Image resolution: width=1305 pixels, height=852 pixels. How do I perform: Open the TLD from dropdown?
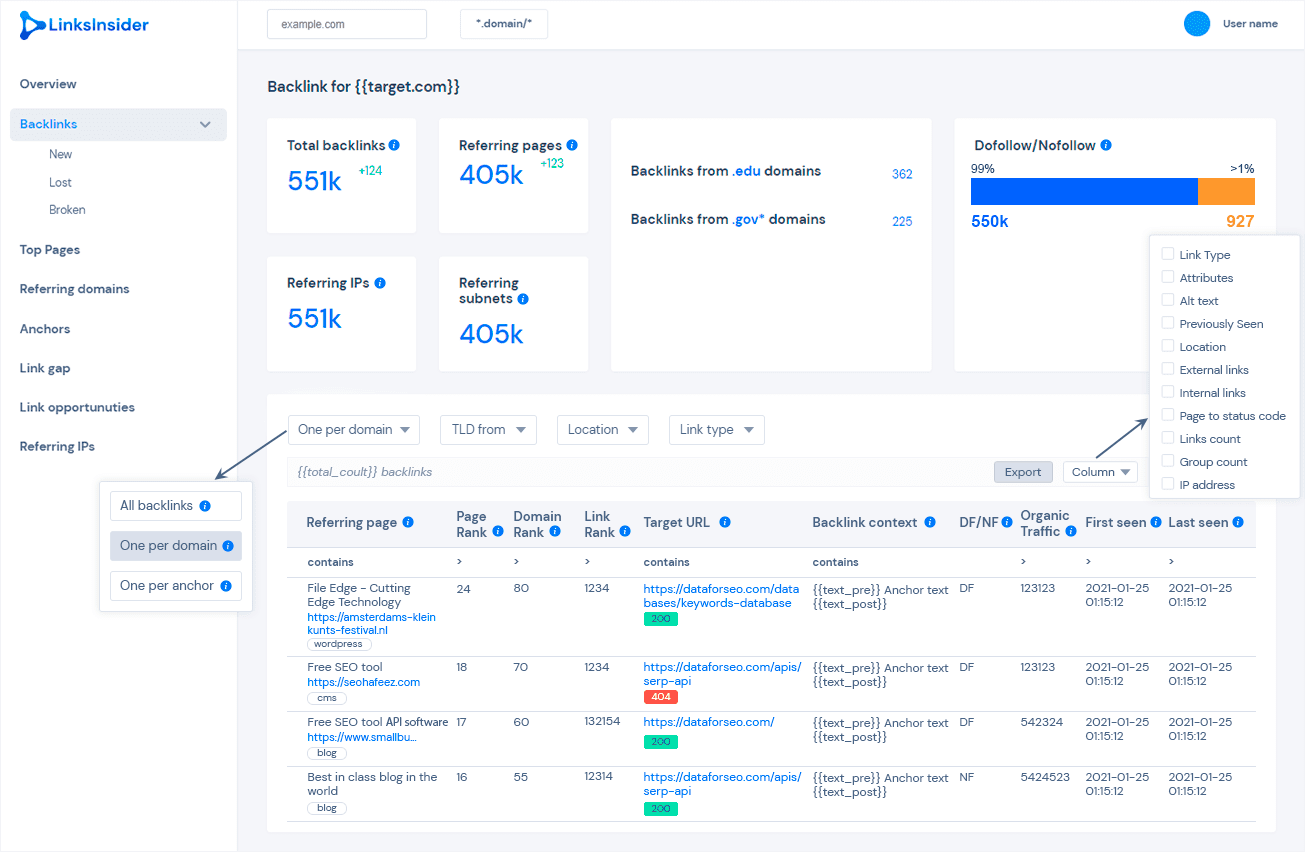[x=488, y=429]
